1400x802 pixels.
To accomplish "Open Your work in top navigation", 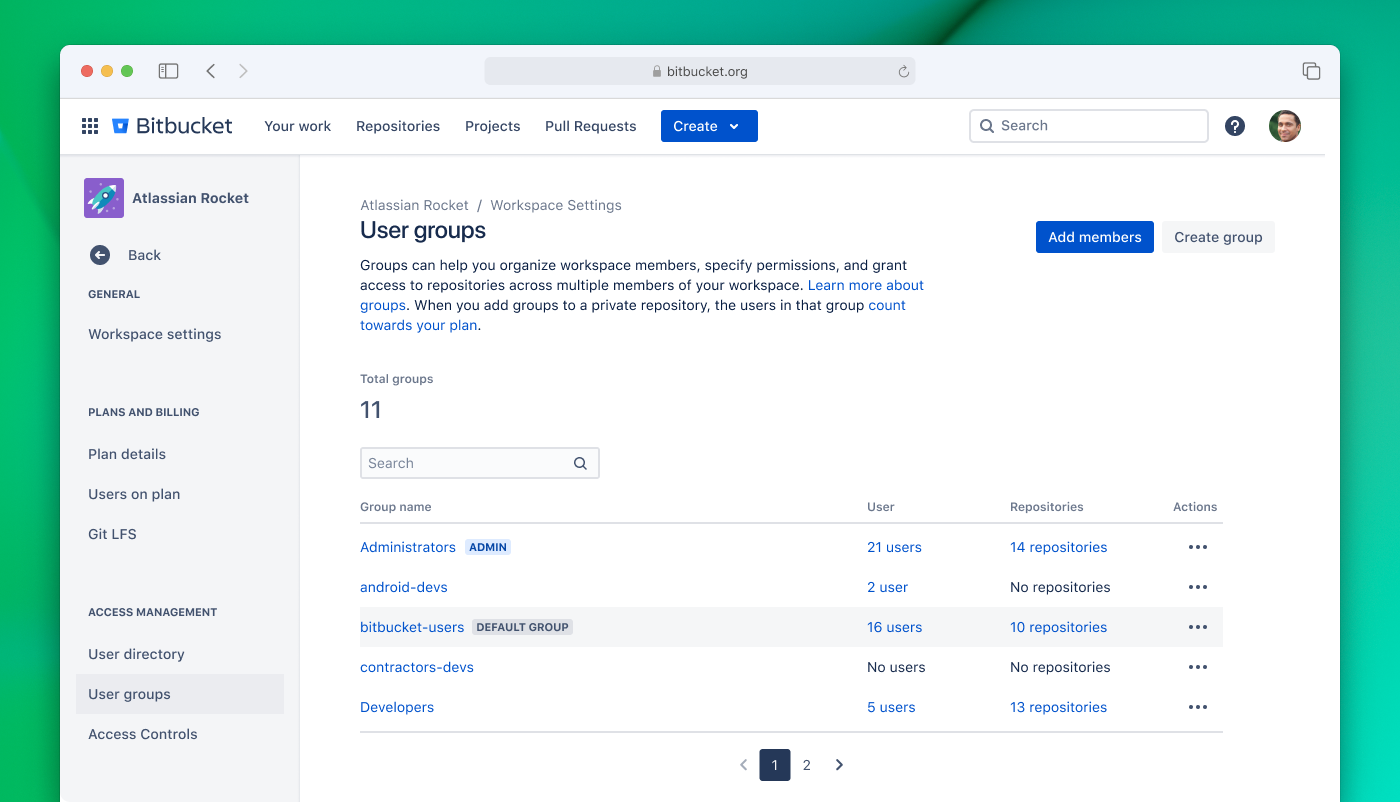I will (298, 126).
